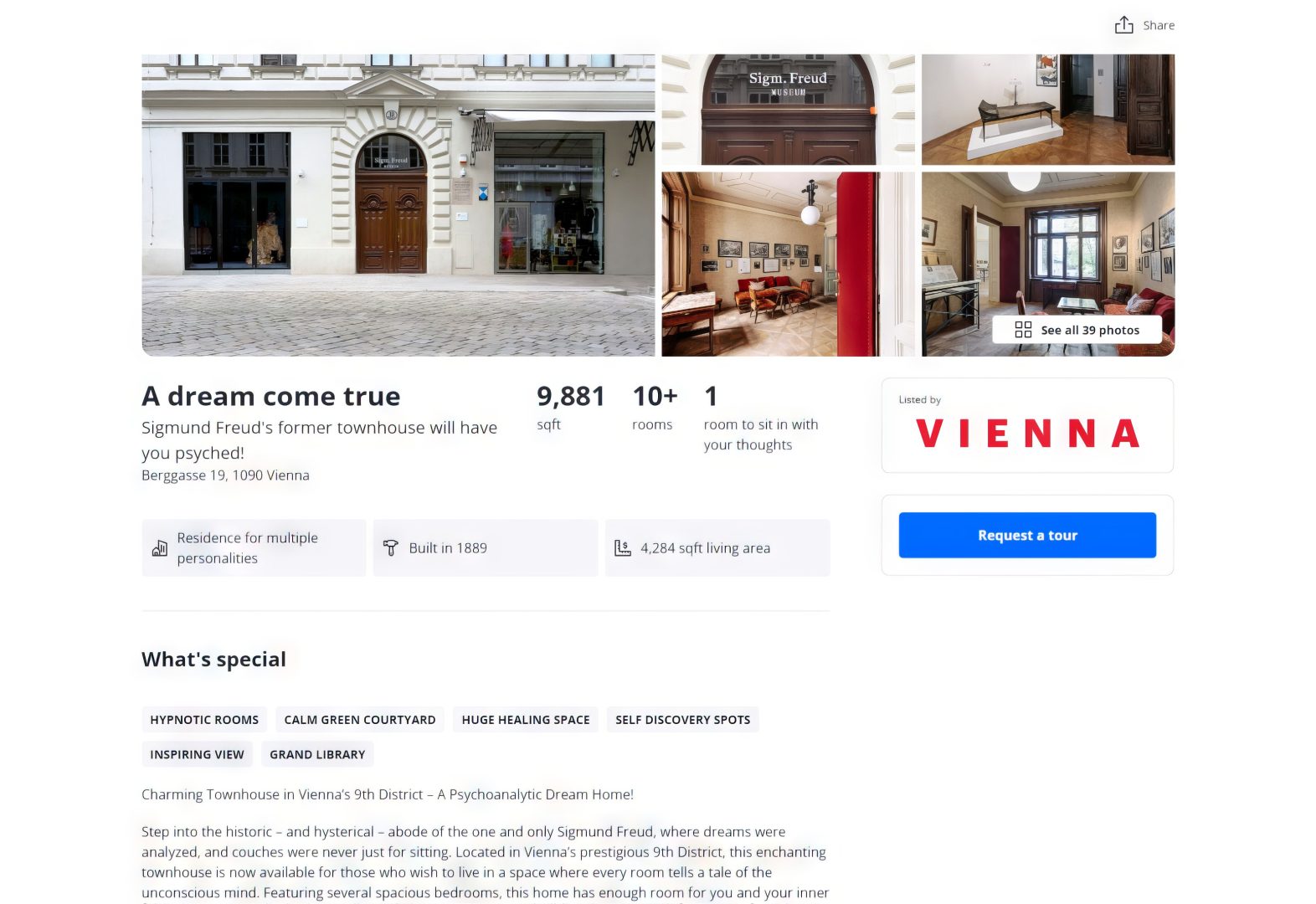Select the INSPIRING VIEW tag
The width and height of the screenshot is (1316, 904).
click(x=197, y=754)
